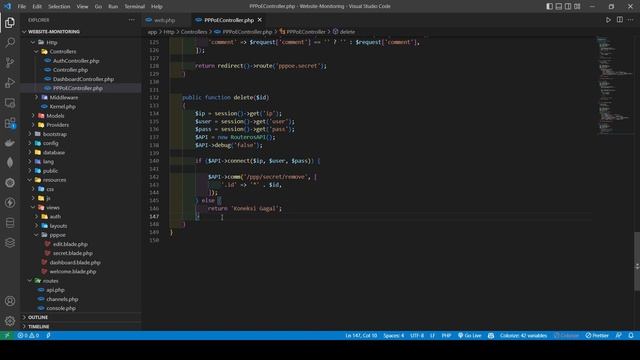Change encoding via UTF-8
640x360 pixels.
[x=417, y=336]
